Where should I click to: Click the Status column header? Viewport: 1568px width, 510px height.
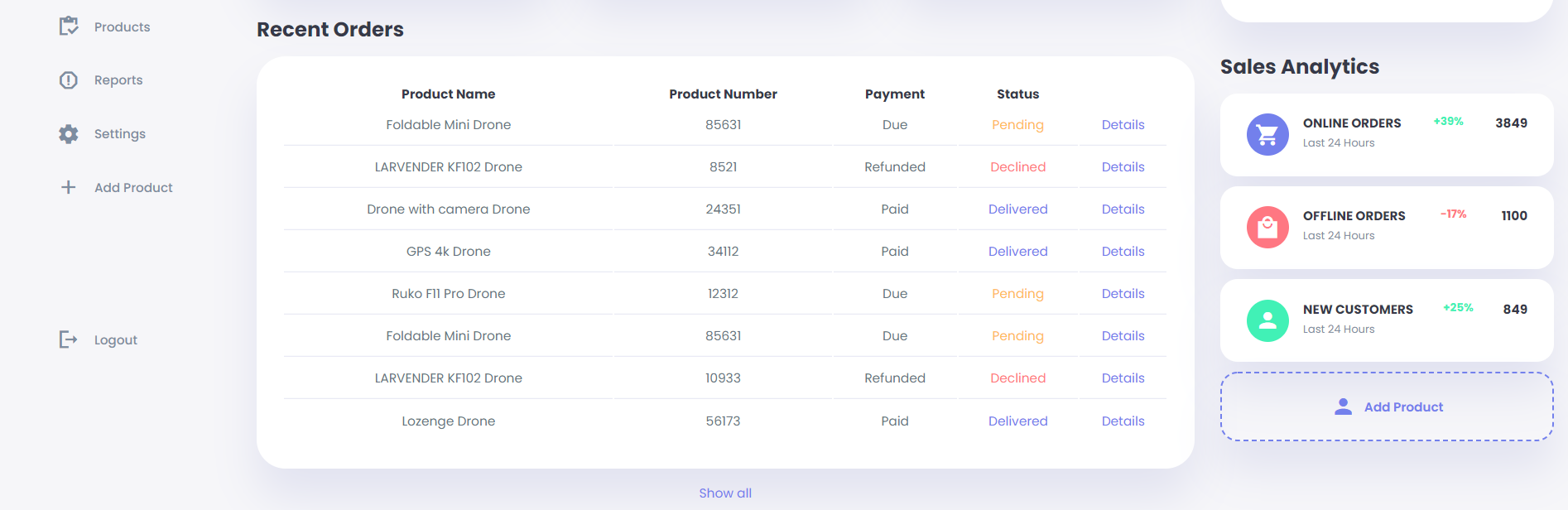click(1017, 94)
